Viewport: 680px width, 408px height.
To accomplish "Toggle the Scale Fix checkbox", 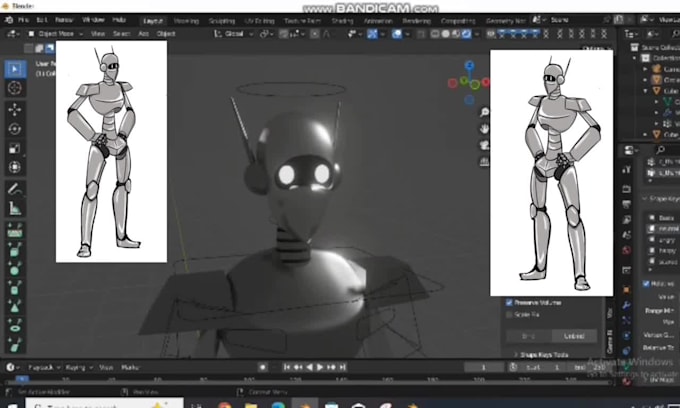I will pos(510,314).
